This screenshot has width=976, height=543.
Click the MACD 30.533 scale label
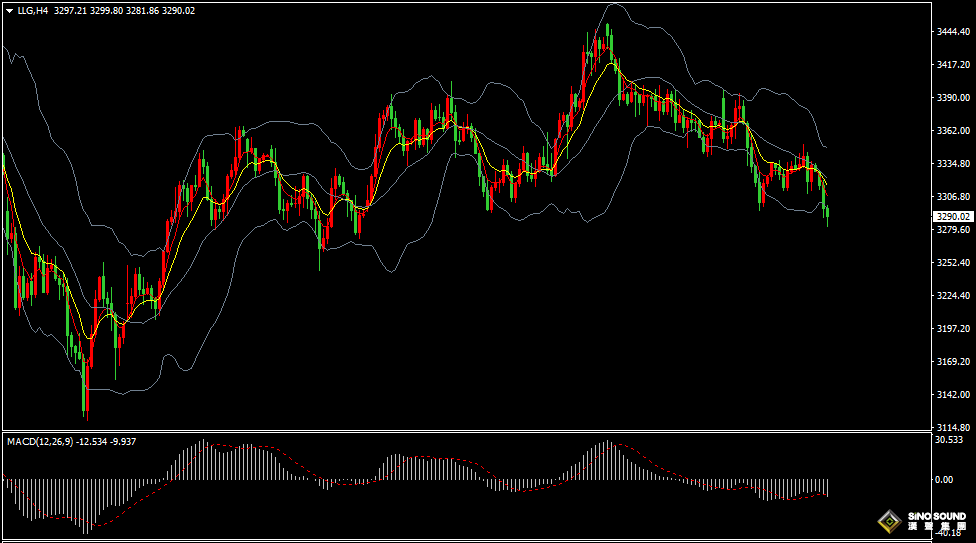pos(948,440)
